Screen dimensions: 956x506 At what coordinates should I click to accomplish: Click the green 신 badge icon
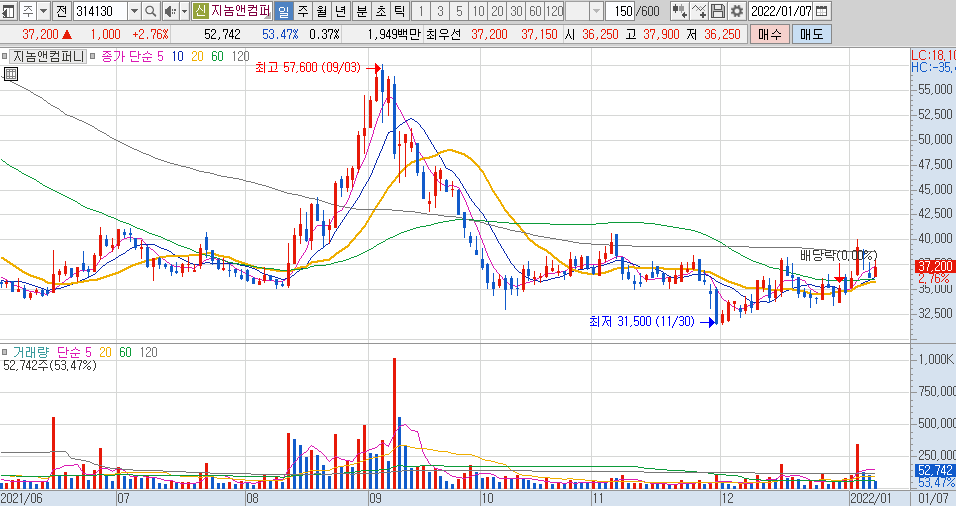coord(200,10)
